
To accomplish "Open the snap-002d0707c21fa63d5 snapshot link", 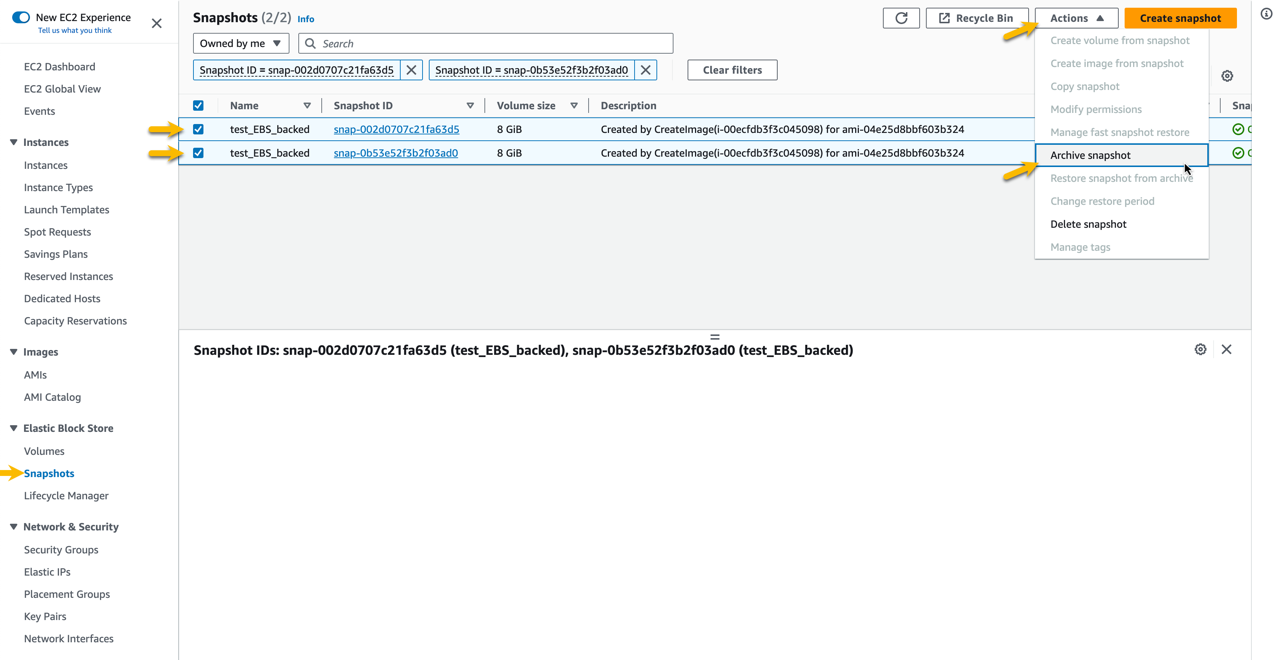I will coord(395,129).
